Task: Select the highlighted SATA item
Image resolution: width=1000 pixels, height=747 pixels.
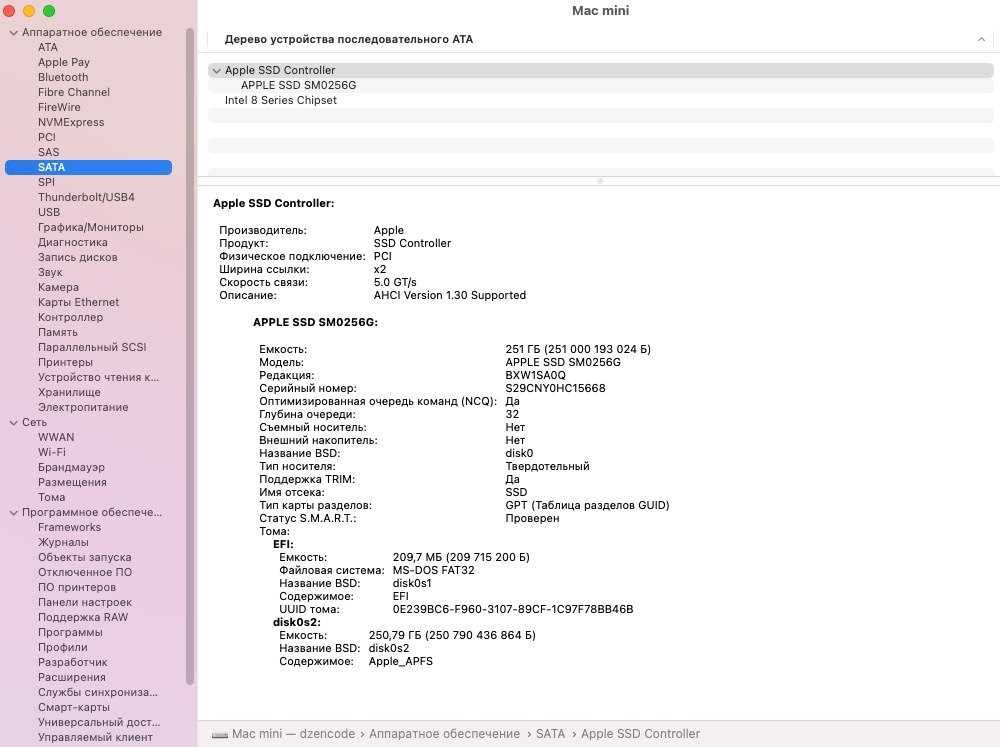Action: (88, 167)
